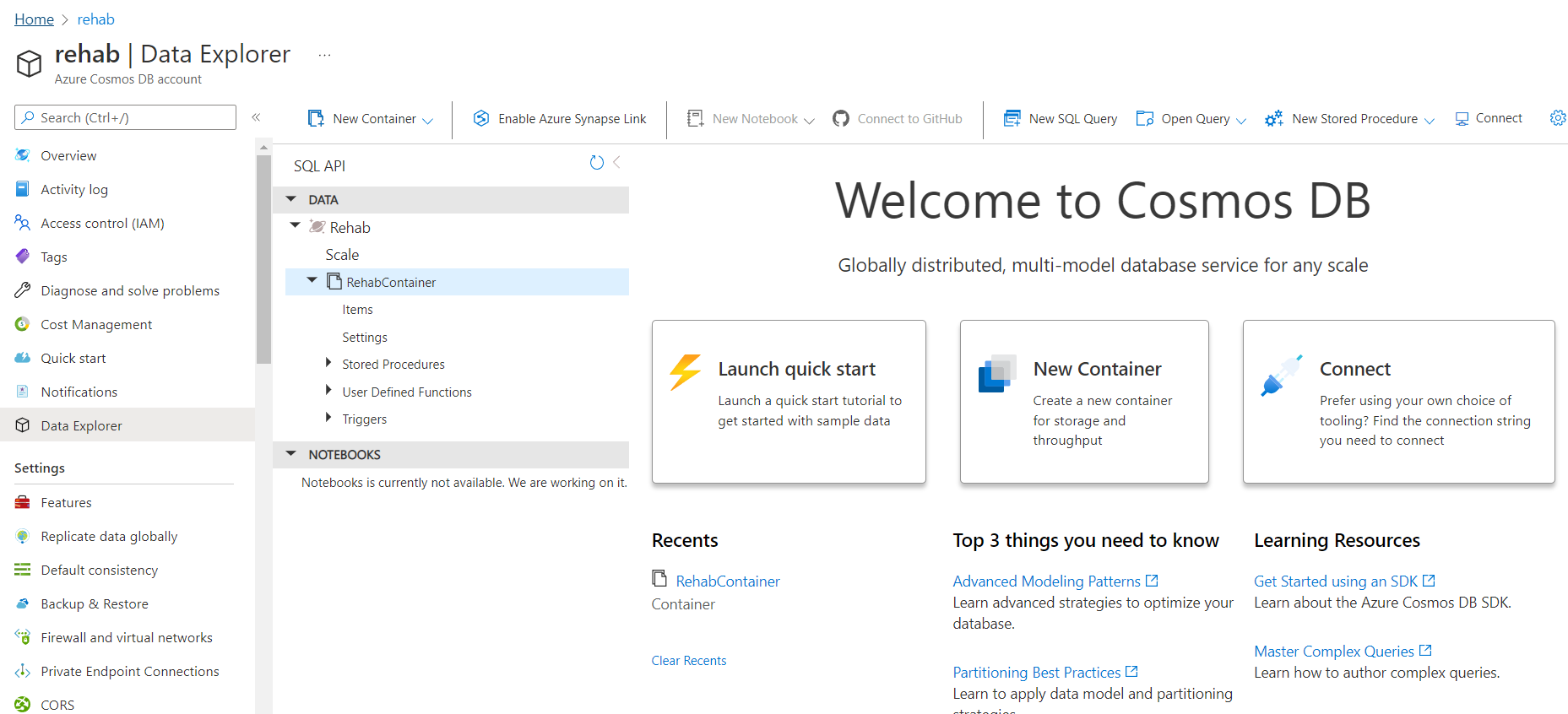The width and height of the screenshot is (1568, 714).
Task: Expand the New Notebook dropdown chevron
Action: [809, 120]
